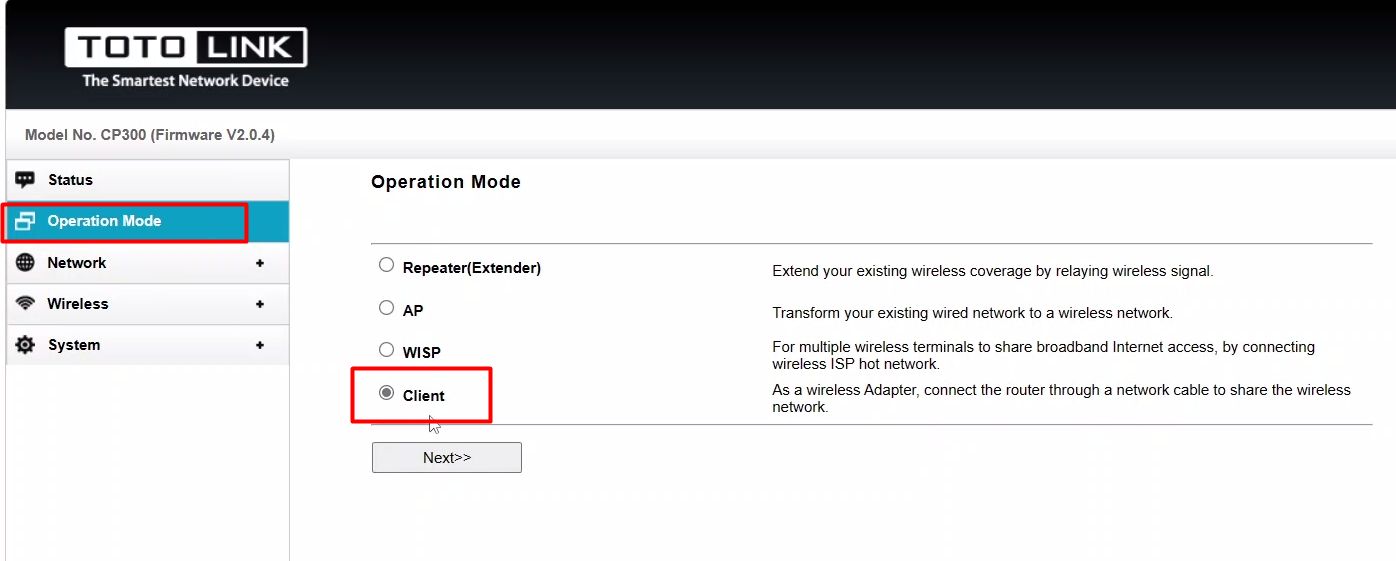This screenshot has height=561, width=1396.
Task: Click the Model No. CP300 firmware text
Action: click(x=150, y=135)
